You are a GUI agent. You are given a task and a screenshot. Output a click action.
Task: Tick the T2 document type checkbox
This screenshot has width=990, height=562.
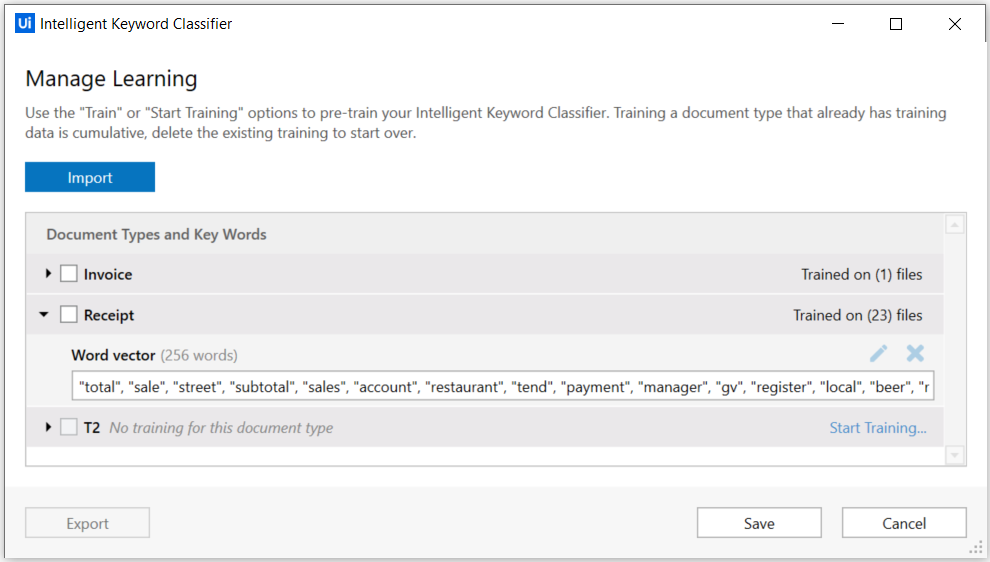(x=68, y=427)
